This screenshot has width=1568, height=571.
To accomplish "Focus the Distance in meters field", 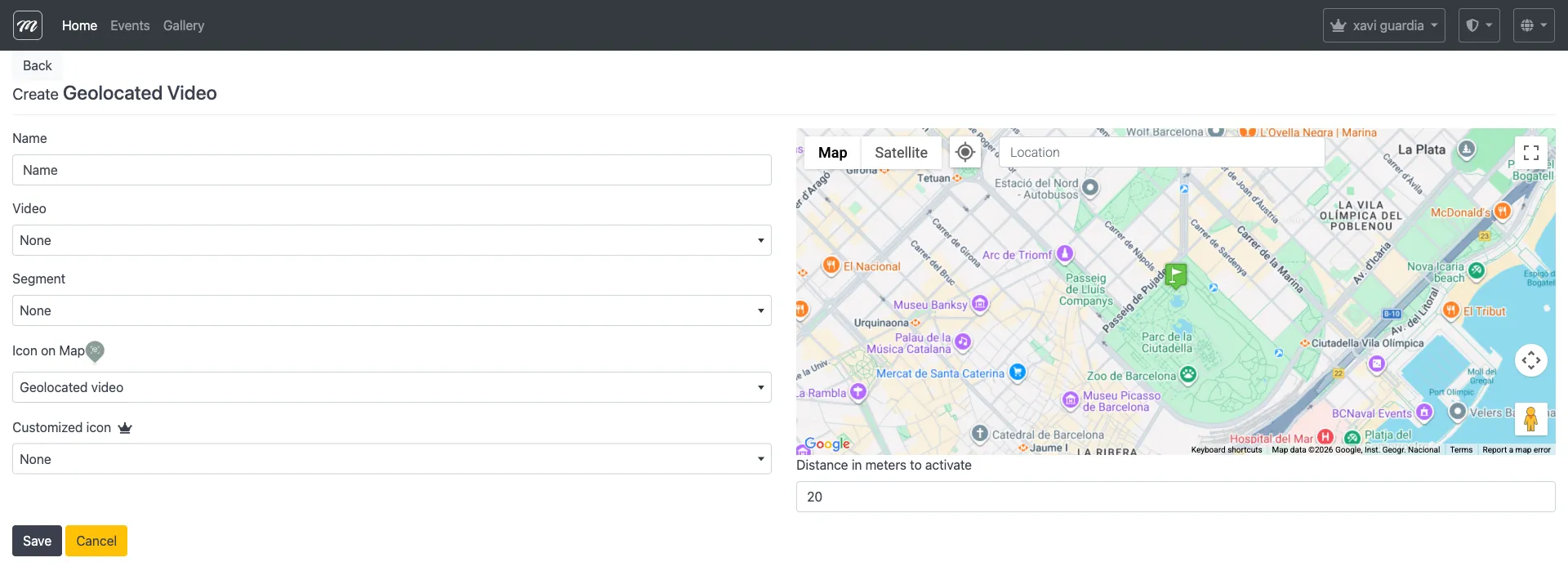I will click(1175, 497).
